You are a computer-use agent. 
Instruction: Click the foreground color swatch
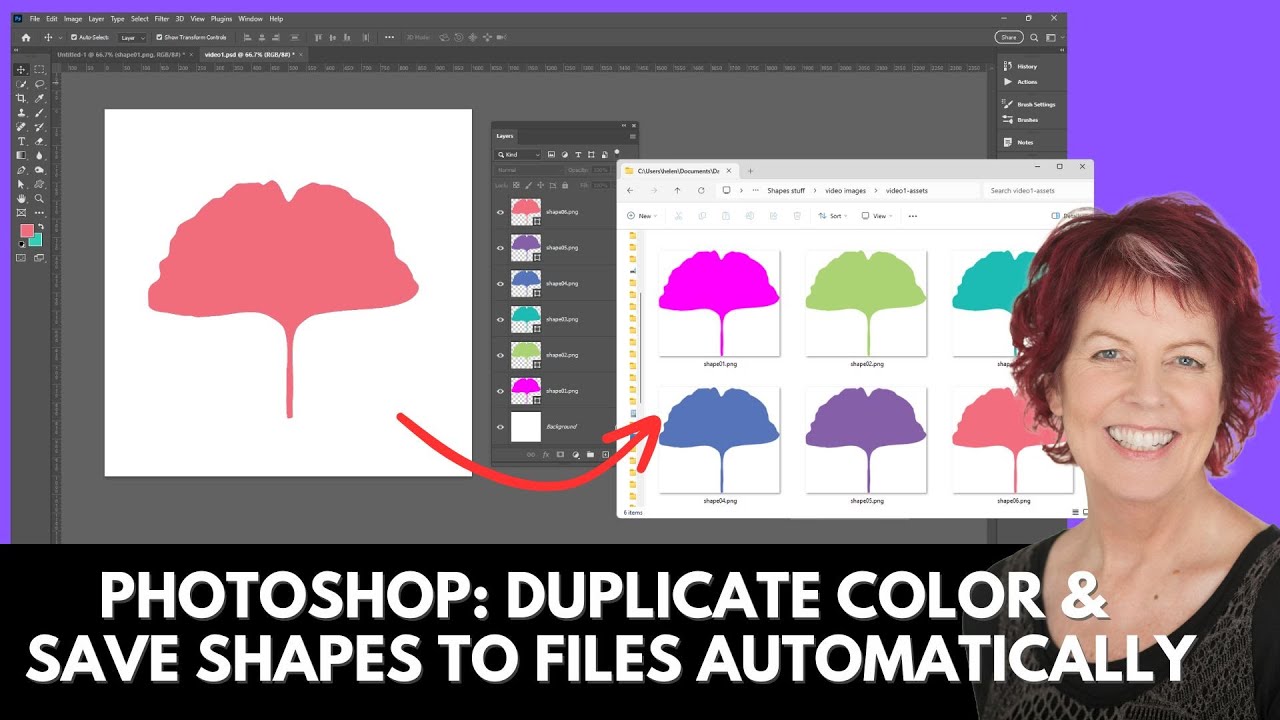point(27,231)
